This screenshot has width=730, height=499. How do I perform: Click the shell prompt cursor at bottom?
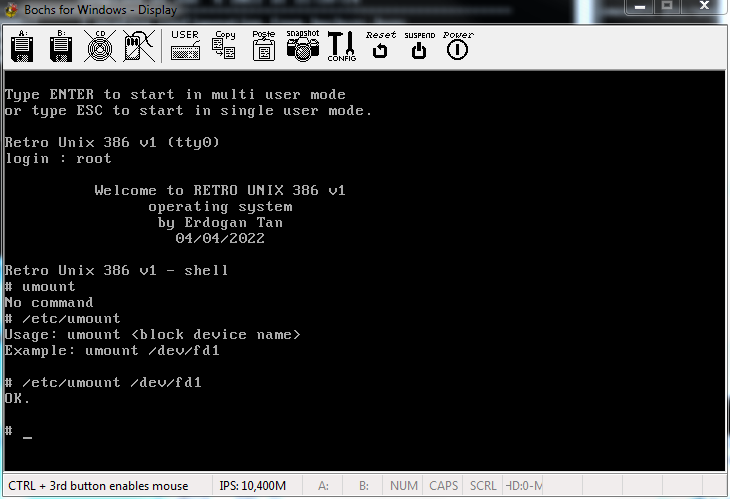click(x=27, y=438)
